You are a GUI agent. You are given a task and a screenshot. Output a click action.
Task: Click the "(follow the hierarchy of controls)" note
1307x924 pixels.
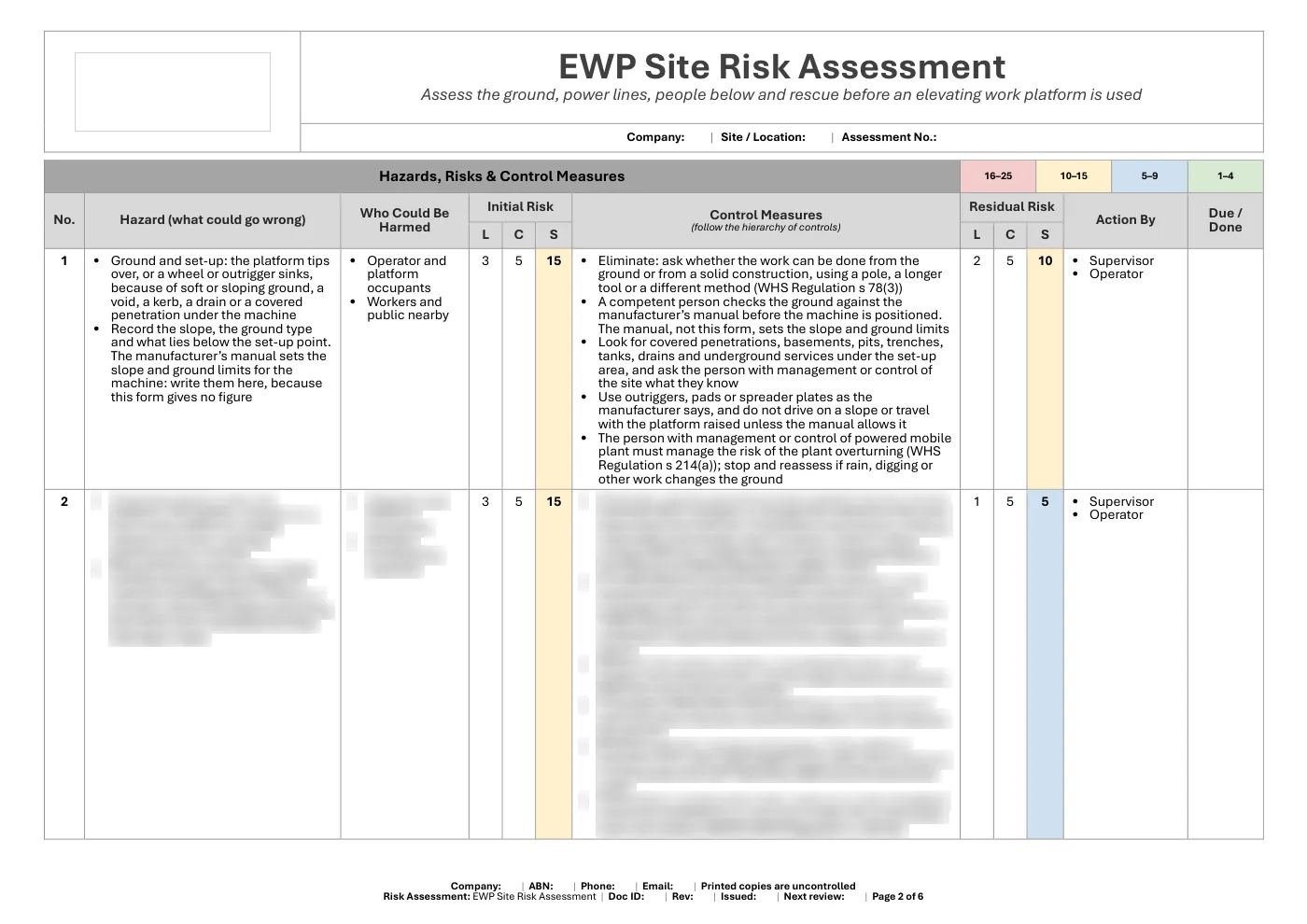(766, 228)
